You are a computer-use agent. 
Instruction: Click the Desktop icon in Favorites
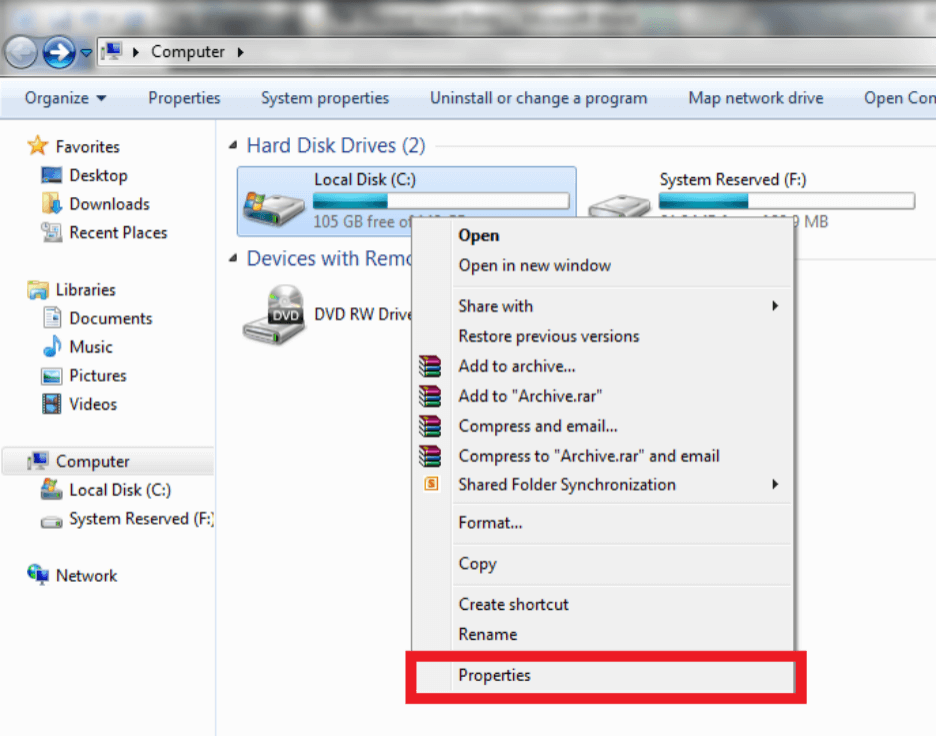pyautogui.click(x=51, y=175)
